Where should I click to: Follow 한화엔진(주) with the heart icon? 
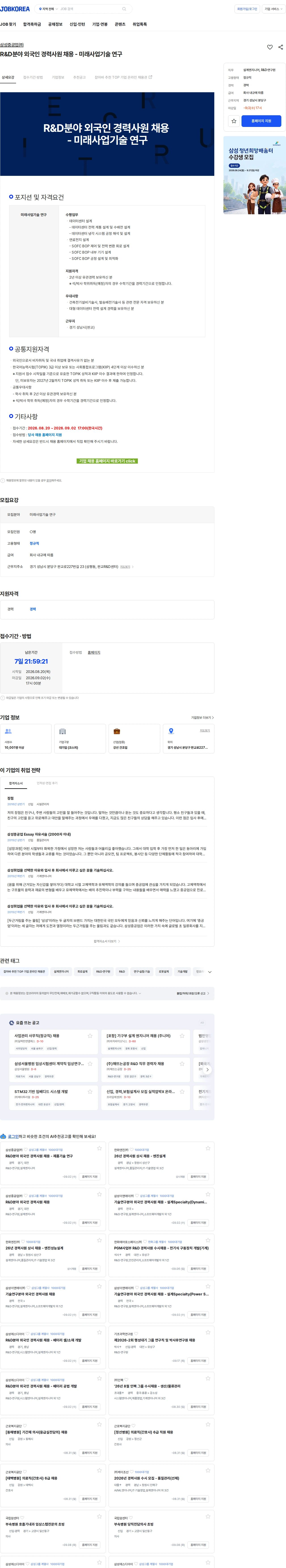(x=131, y=1150)
